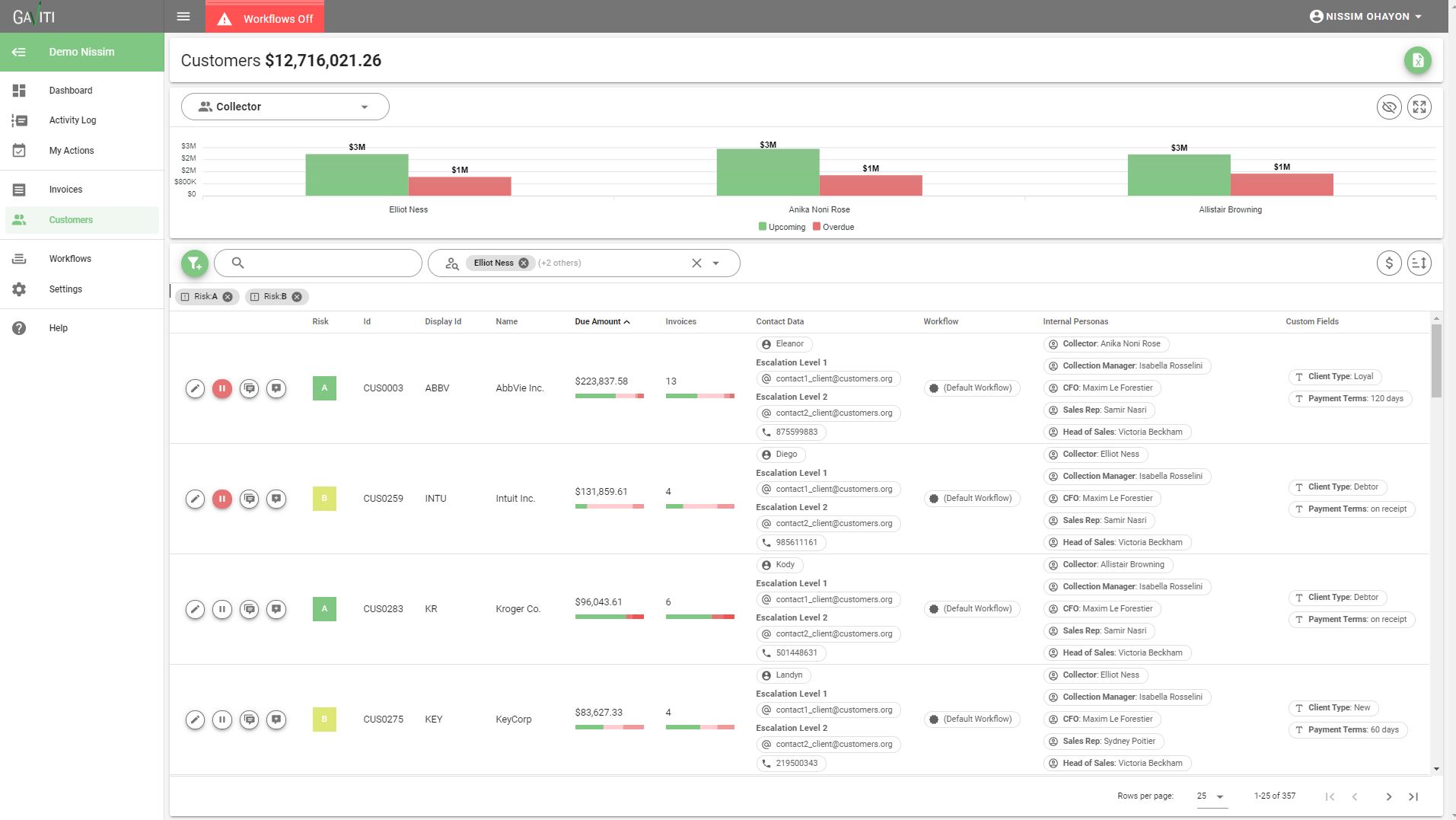This screenshot has height=820, width=1456.
Task: Open the Collector chart grouping dropdown
Action: (x=285, y=107)
